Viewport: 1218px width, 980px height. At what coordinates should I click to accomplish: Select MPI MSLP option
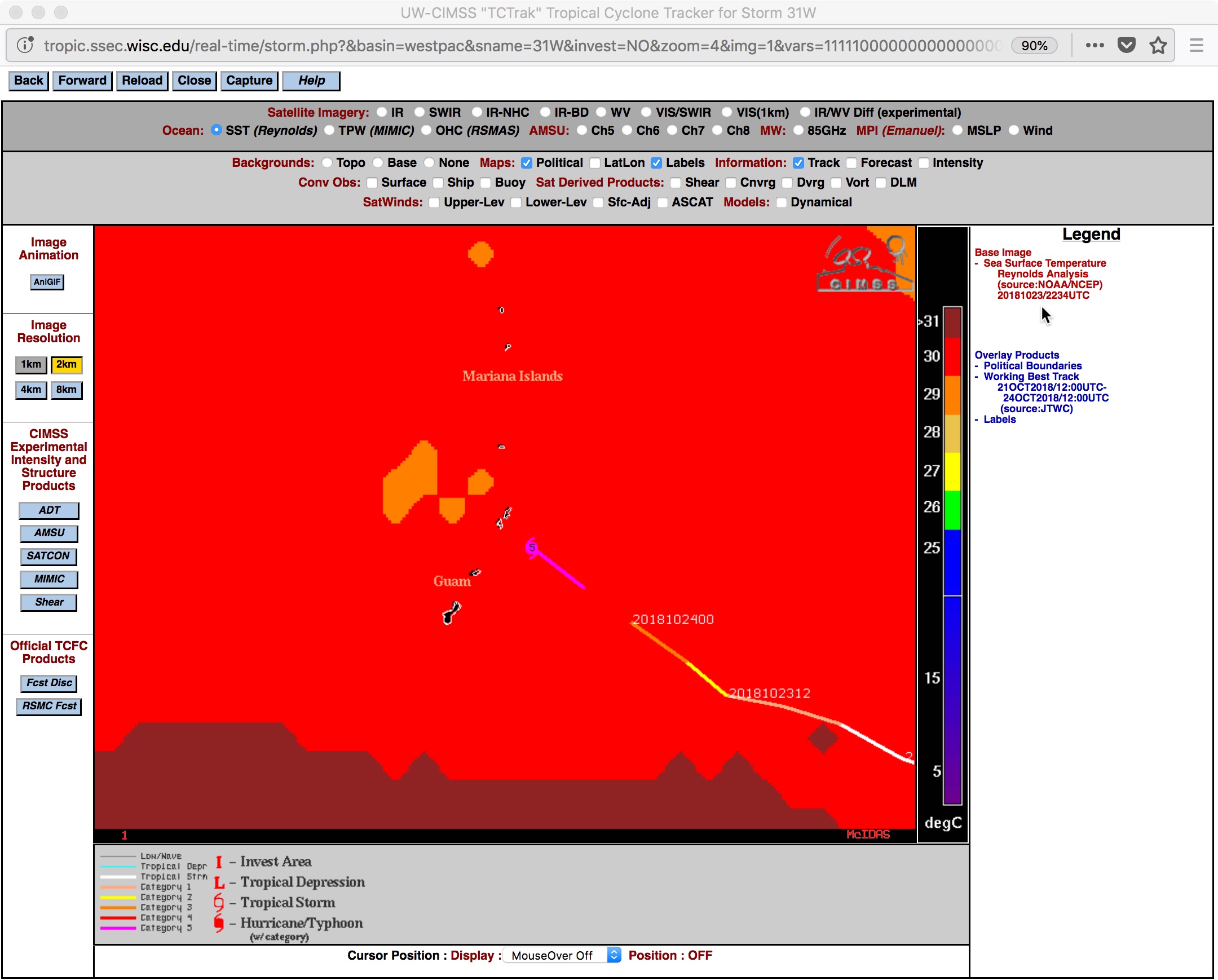[957, 130]
